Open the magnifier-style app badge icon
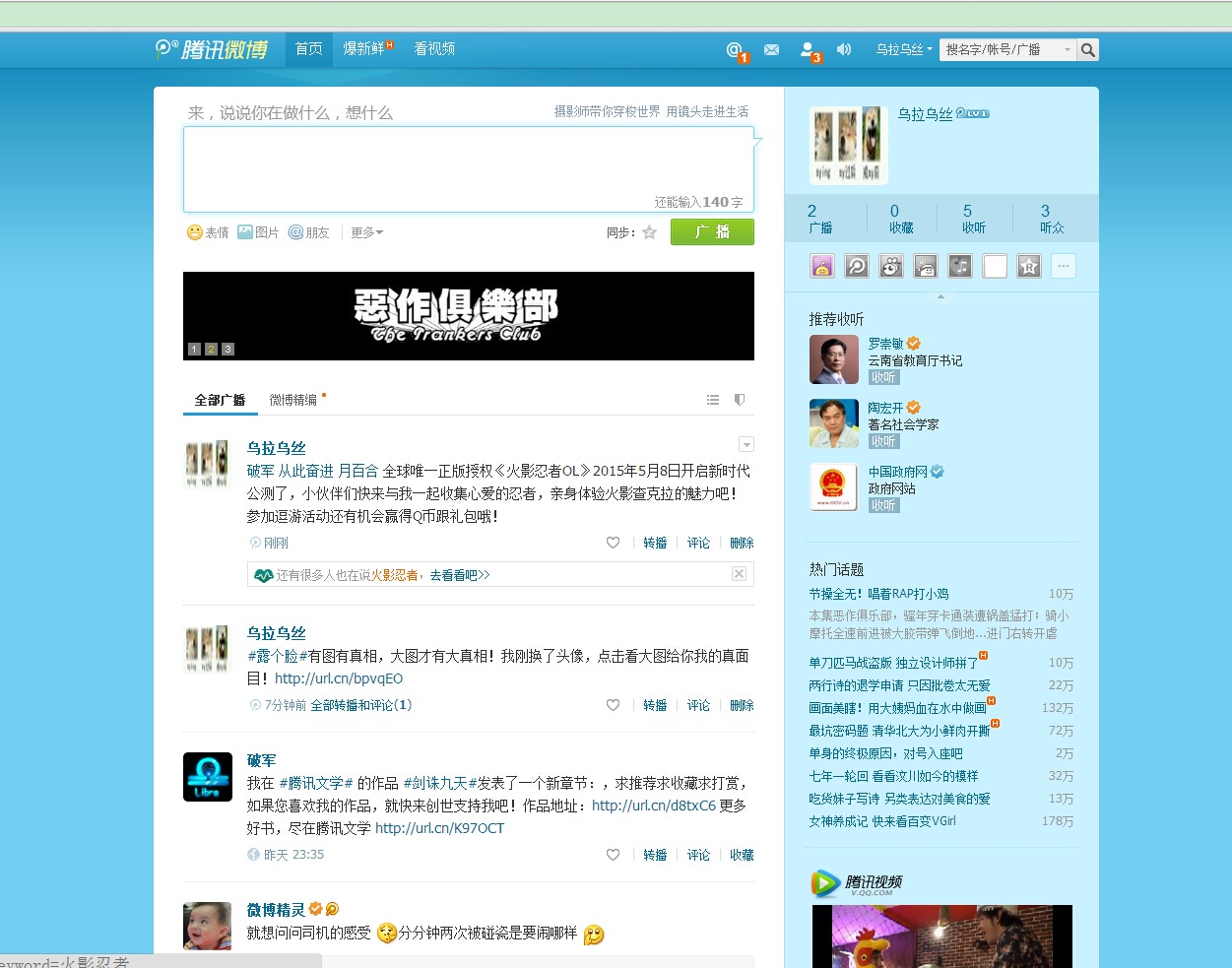The image size is (1232, 968). point(857,266)
